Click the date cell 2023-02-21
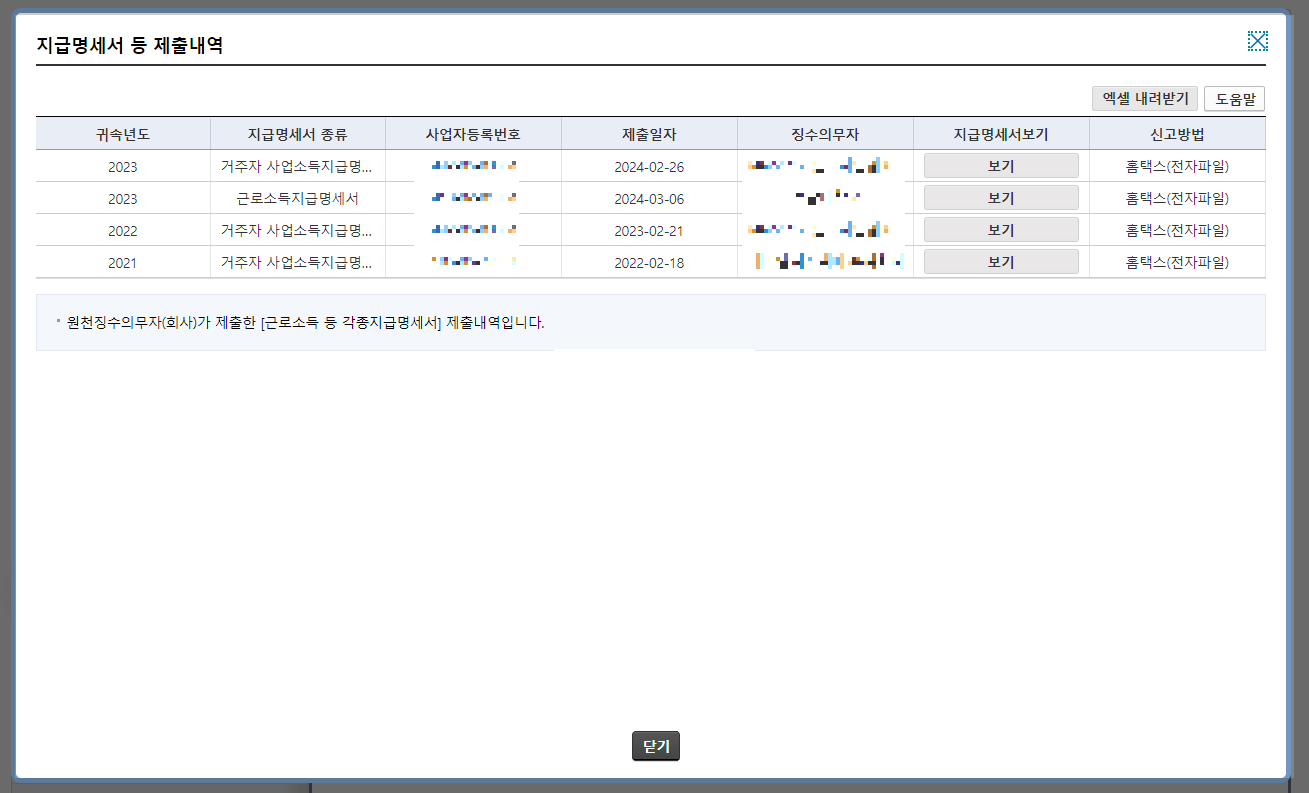The height and width of the screenshot is (793, 1309). pos(649,231)
